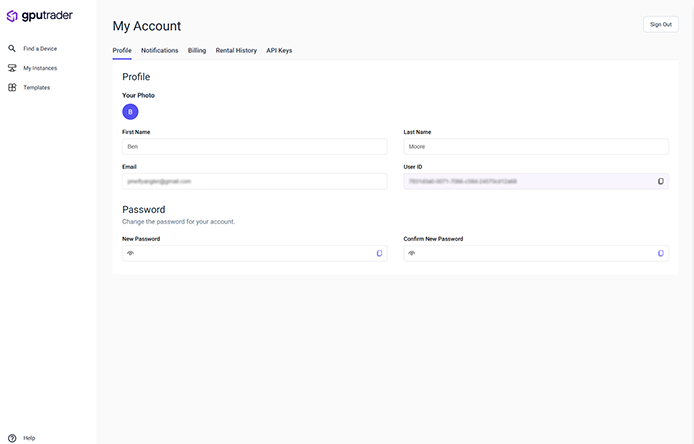Switch to the Notifications tab

[160, 50]
